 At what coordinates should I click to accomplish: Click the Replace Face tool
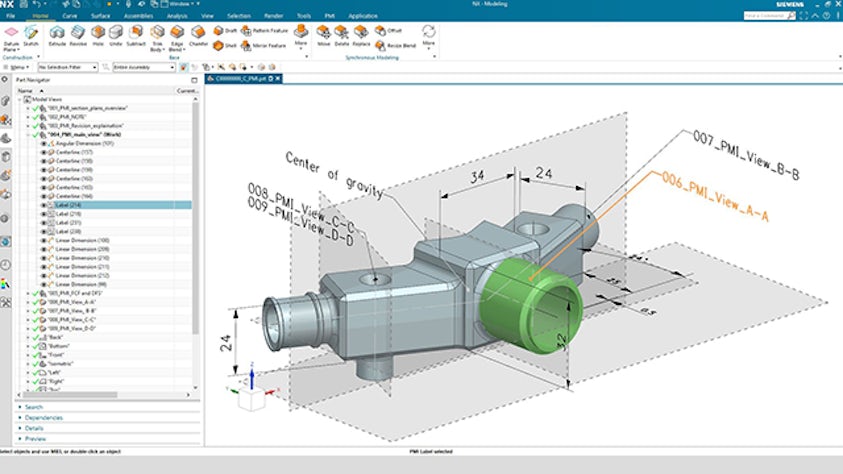[x=361, y=36]
